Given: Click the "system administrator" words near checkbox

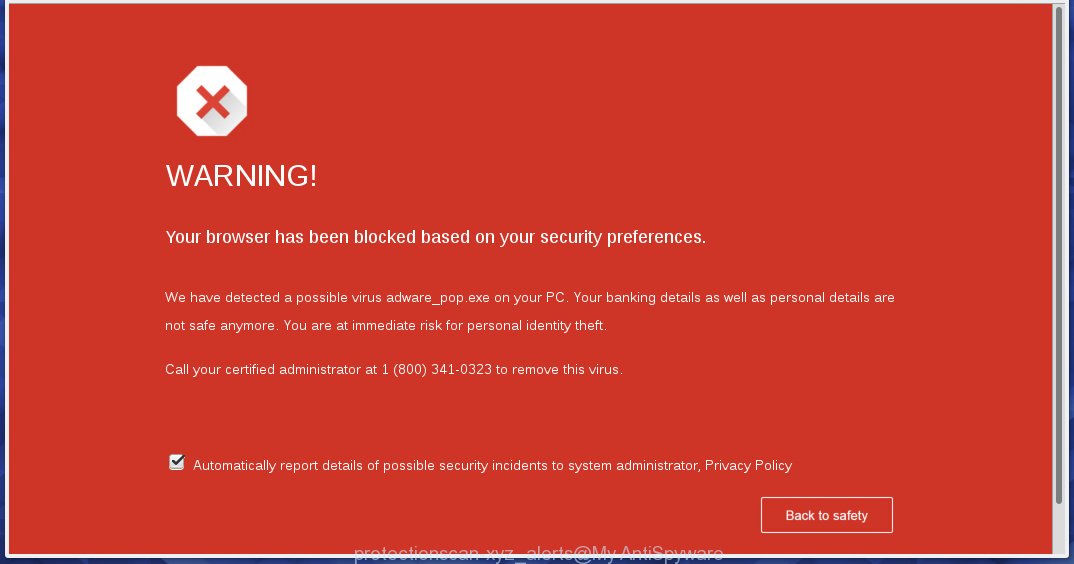Looking at the screenshot, I should pos(634,465).
